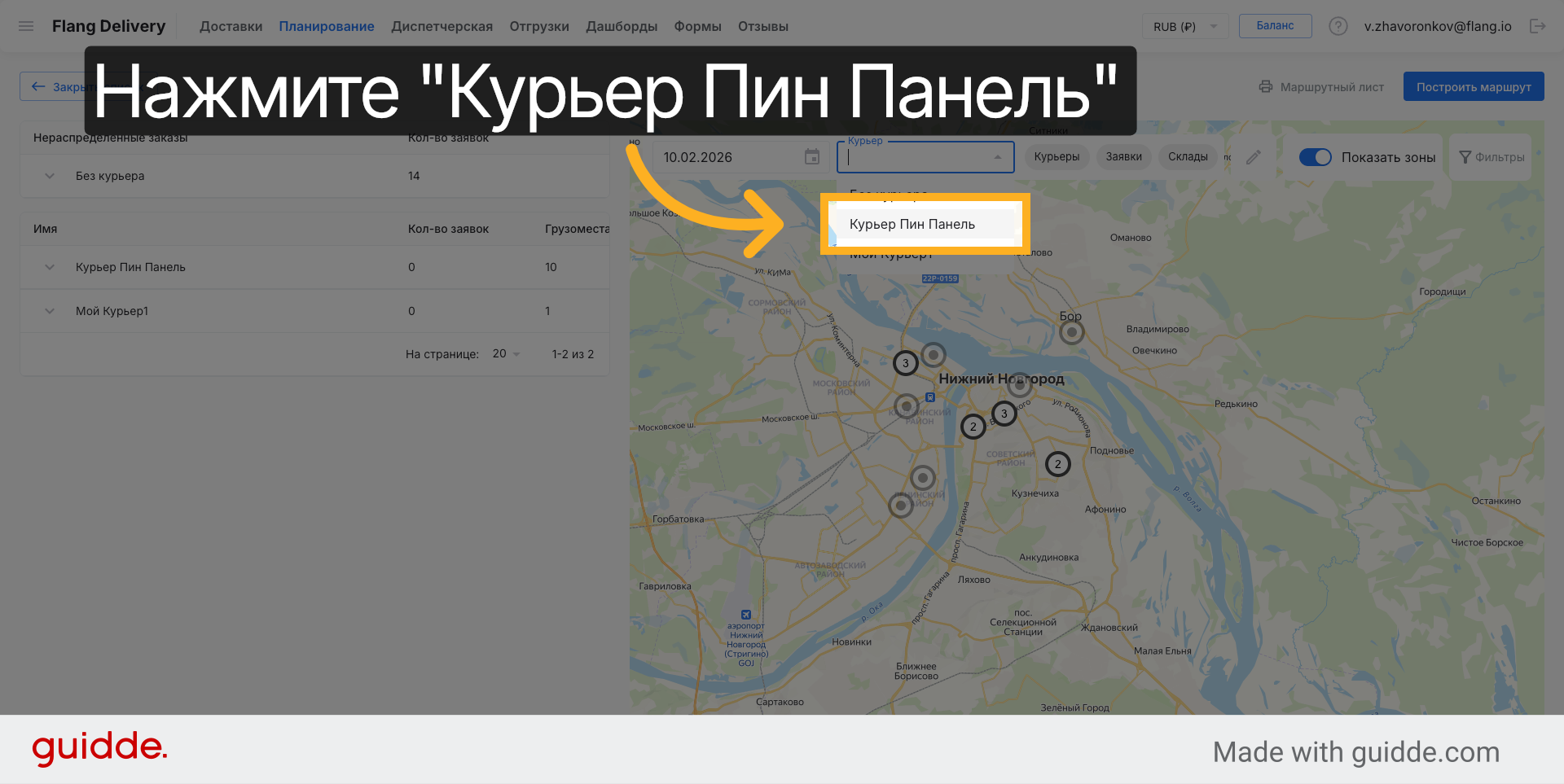1564x784 pixels.
Task: Open the Отзывы menu item
Action: [762, 25]
